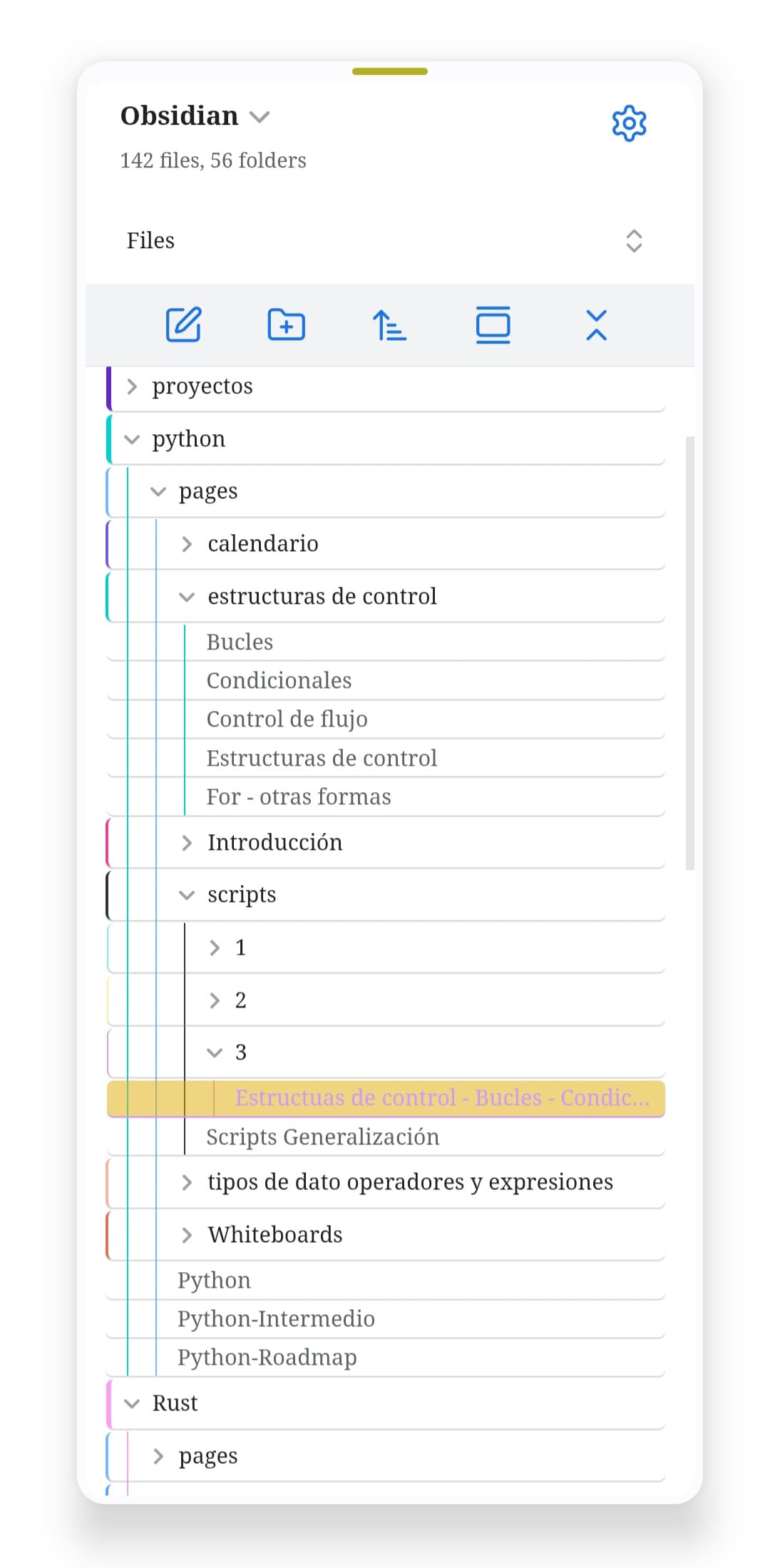Open the vault switcher next to Obsidian

click(x=260, y=116)
